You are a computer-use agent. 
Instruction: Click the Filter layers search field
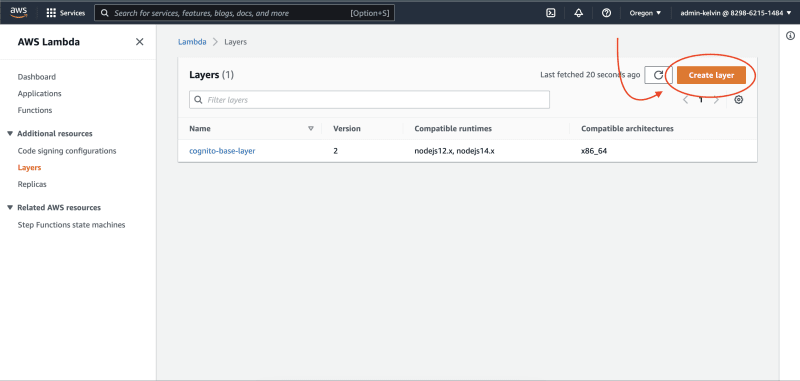tap(369, 99)
